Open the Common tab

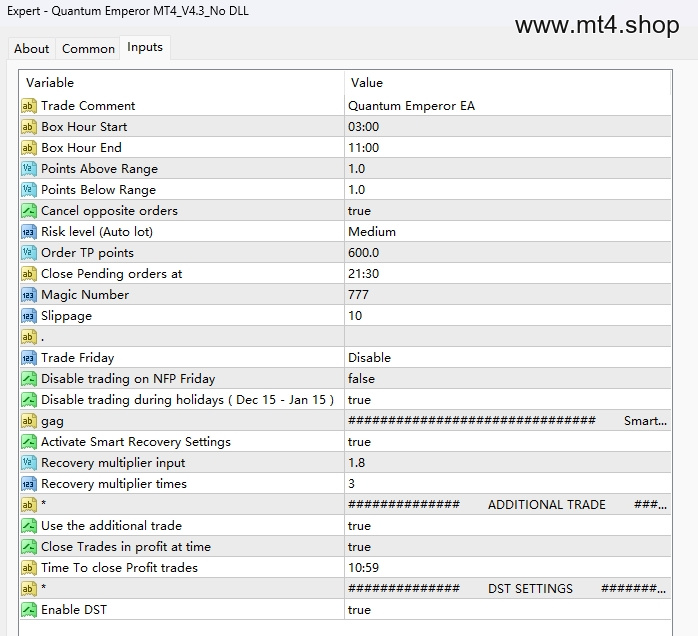pos(88,49)
